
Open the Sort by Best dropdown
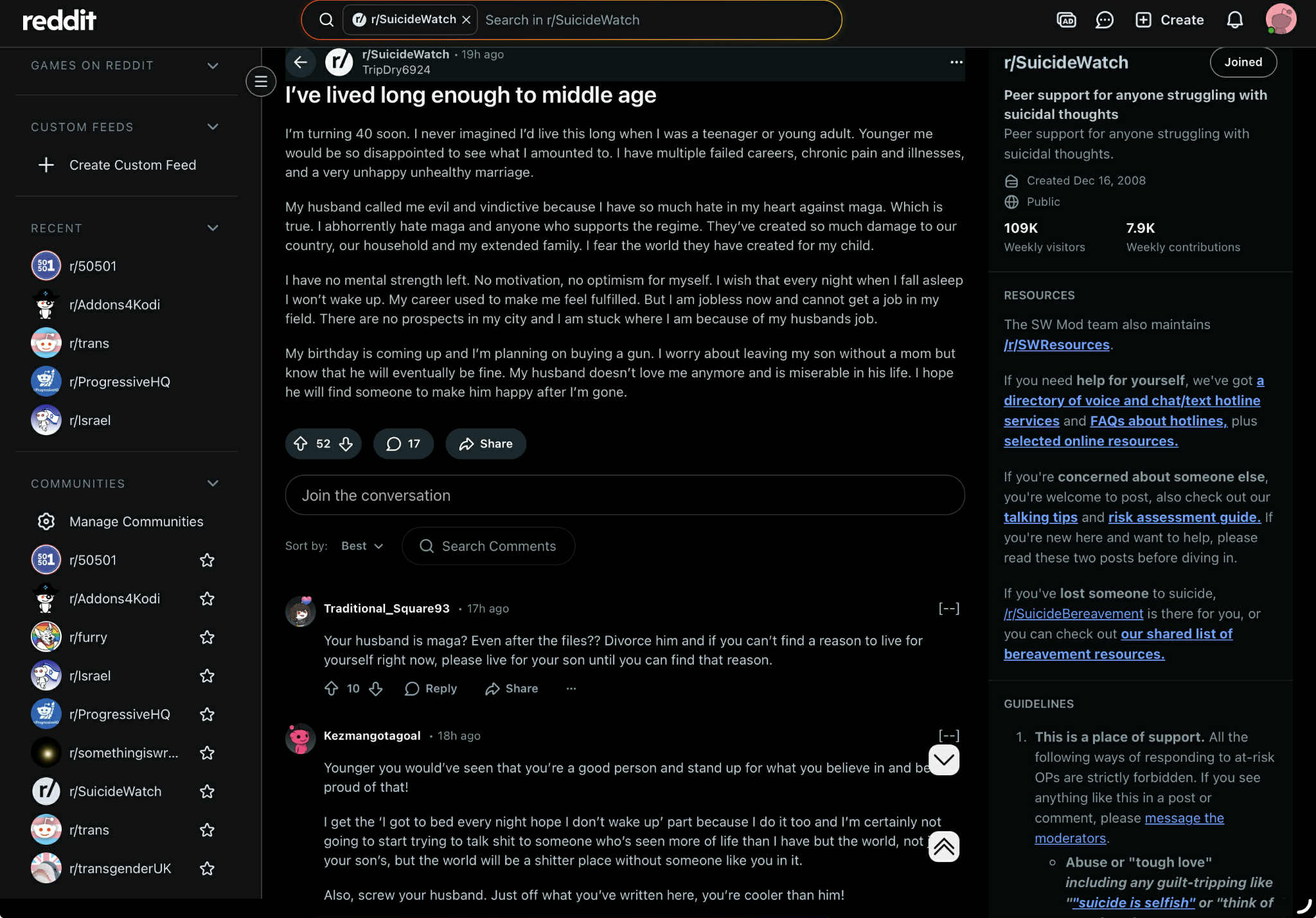point(362,546)
